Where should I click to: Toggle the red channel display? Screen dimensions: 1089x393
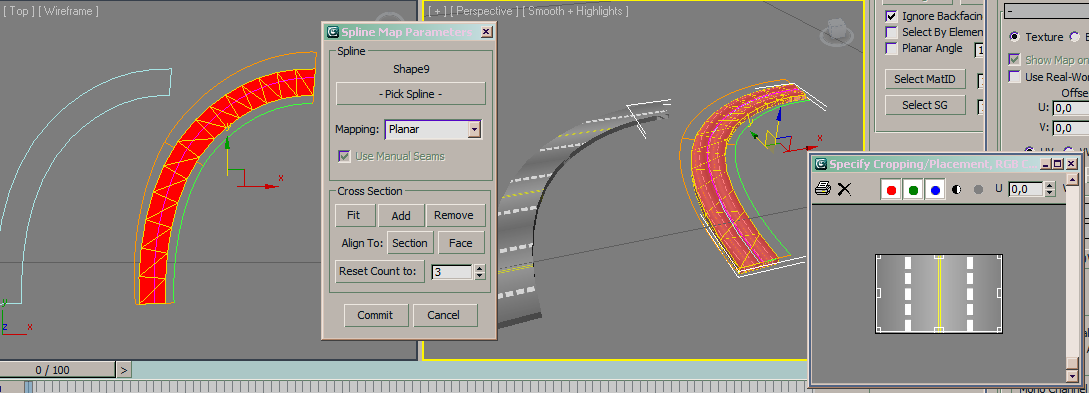click(891, 190)
